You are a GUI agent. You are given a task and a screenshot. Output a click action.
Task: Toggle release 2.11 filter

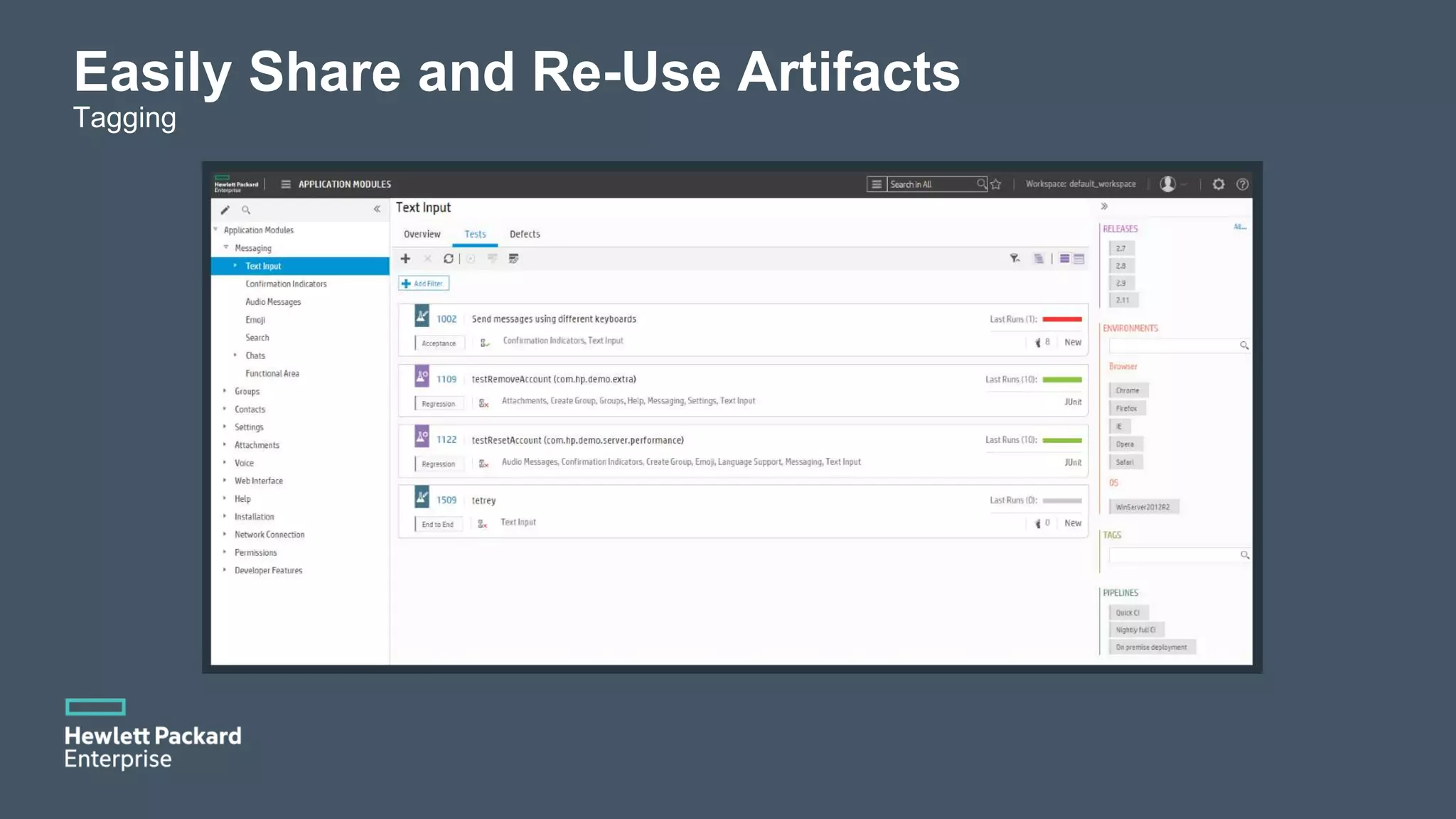coord(1123,300)
